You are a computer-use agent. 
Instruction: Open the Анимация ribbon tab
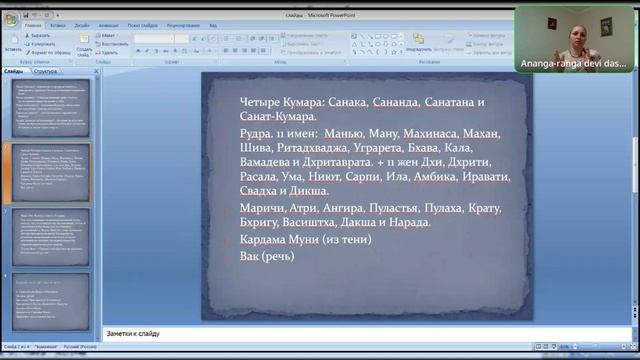tap(108, 25)
